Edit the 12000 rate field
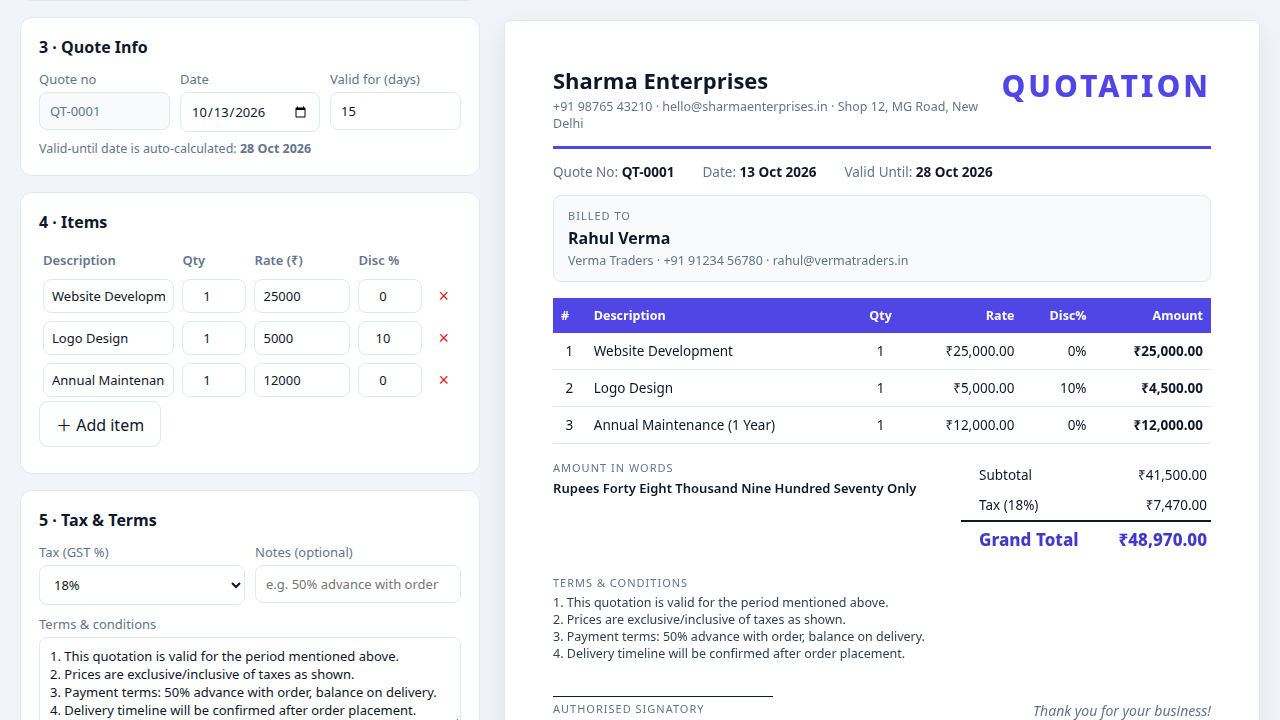1280x720 pixels. click(302, 380)
